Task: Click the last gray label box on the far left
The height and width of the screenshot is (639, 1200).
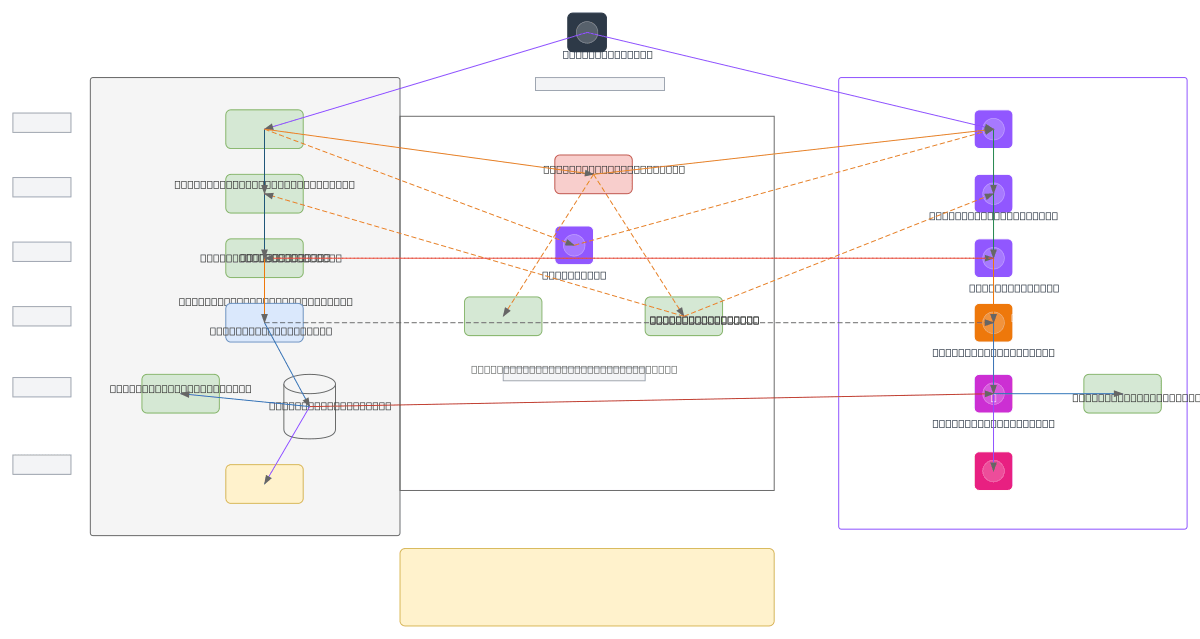Action: click(x=42, y=465)
